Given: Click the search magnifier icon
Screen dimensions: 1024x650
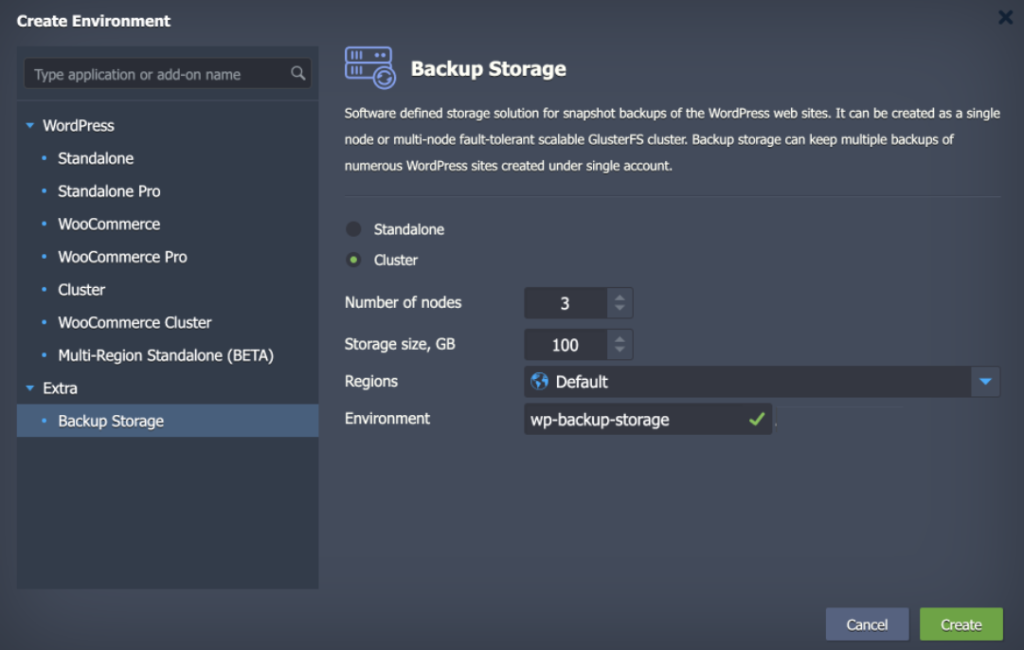Looking at the screenshot, I should point(298,73).
